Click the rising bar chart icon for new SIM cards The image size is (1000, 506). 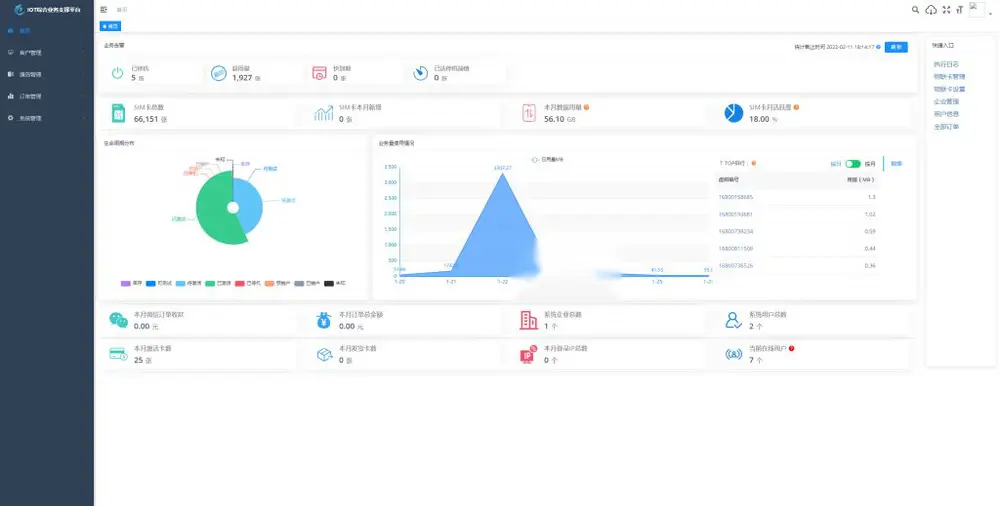click(x=323, y=113)
